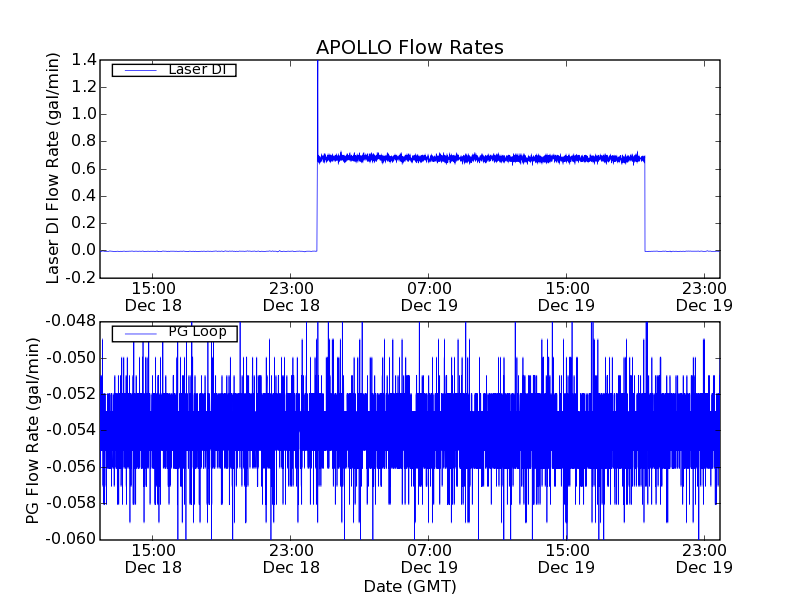
Task: Click top plot's 23:00 Dec 19 tick label
Action: [705, 297]
